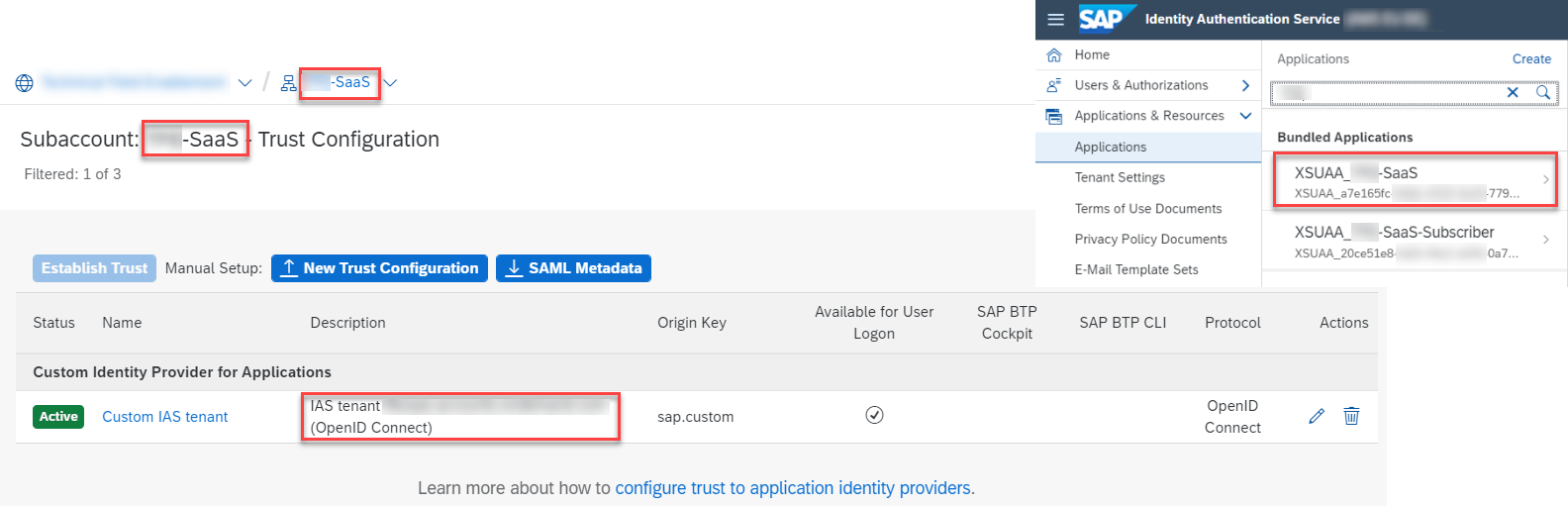
Task: Delete the Custom IAS tenant trust configuration
Action: [x=1351, y=416]
